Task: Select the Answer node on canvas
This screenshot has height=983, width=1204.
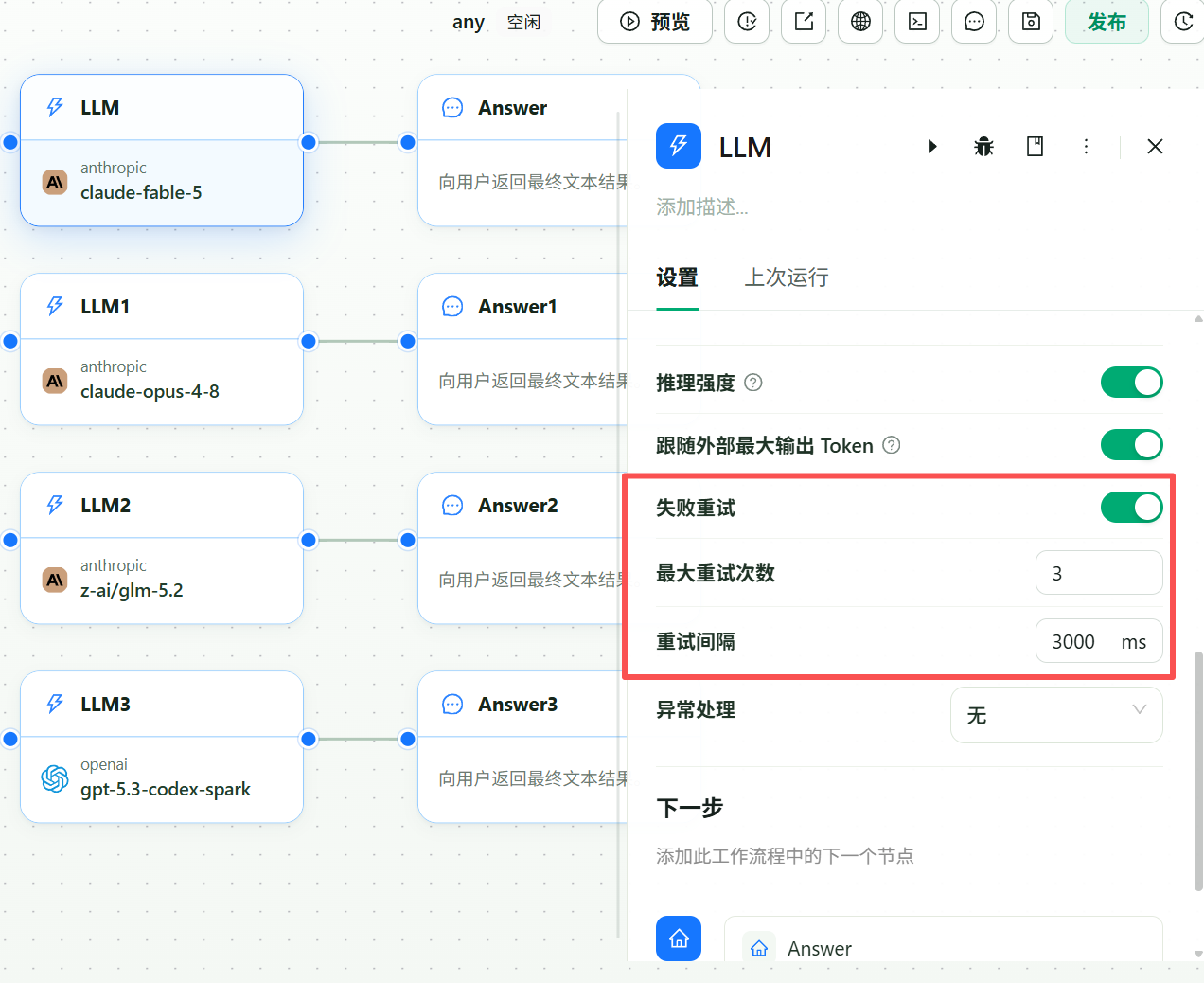Action: (522, 150)
